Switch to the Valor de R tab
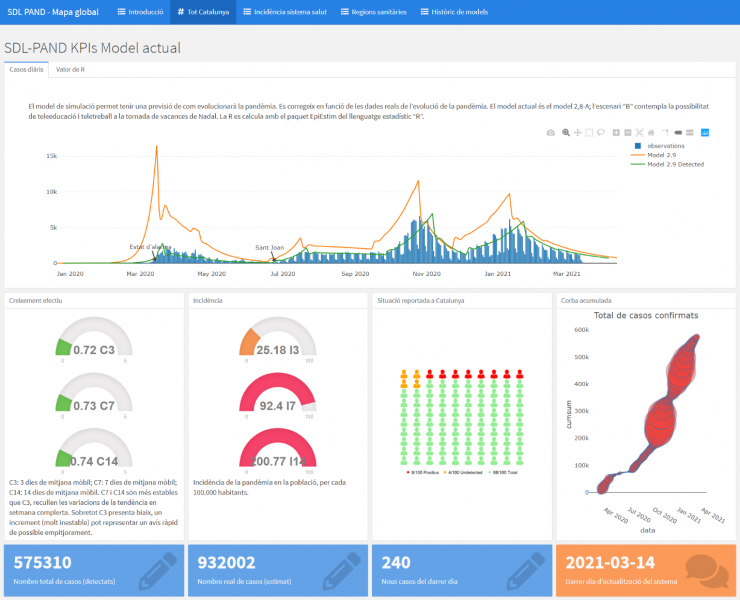This screenshot has width=740, height=600. pos(70,69)
